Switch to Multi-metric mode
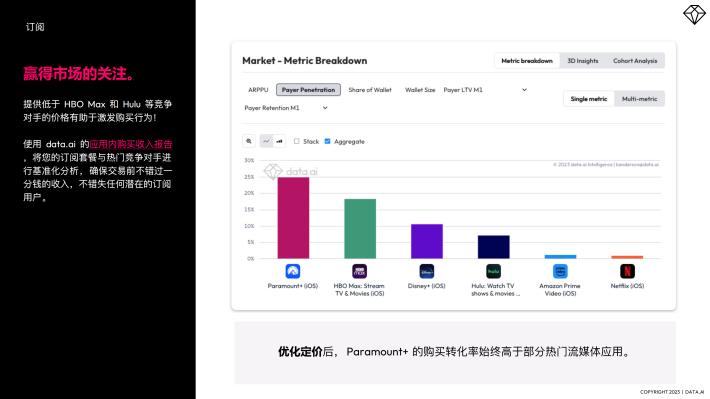Viewport: 710px width, 399px height. (x=639, y=99)
